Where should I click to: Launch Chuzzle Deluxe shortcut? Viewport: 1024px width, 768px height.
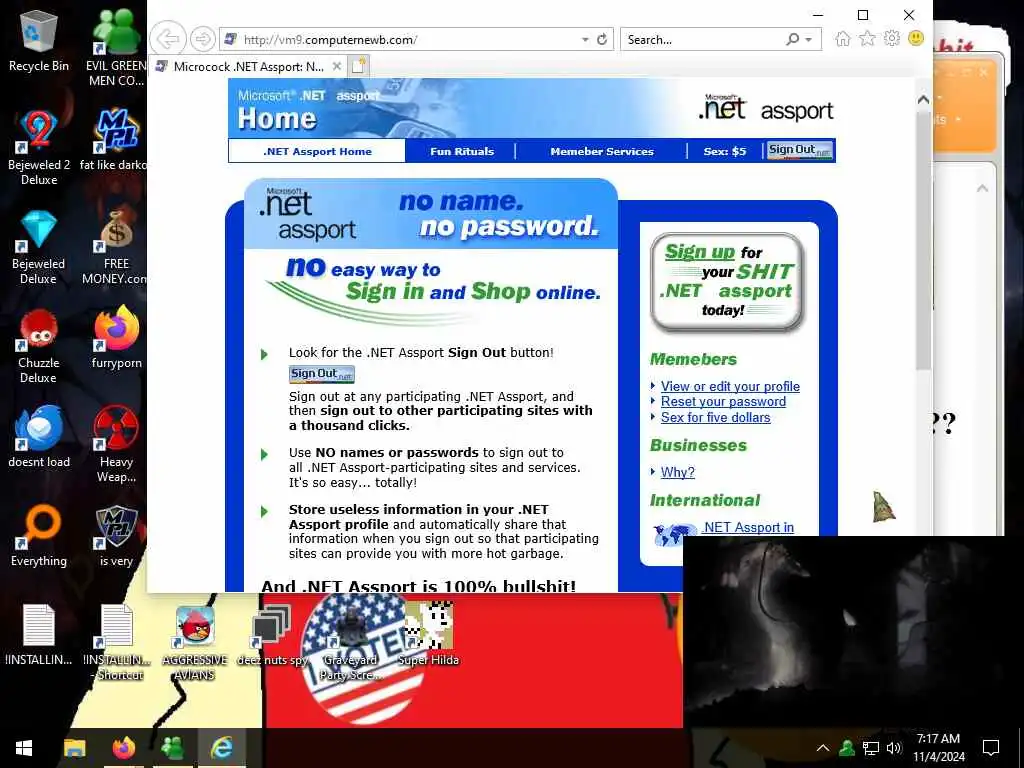39,346
